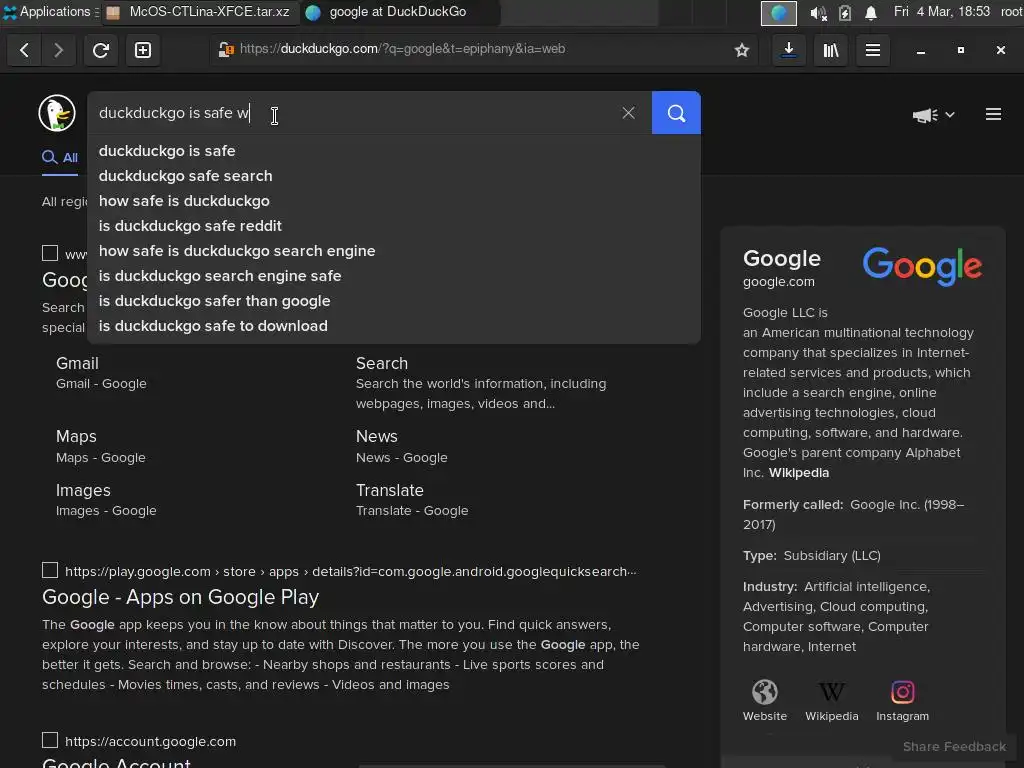Choose suggestion 'is duckduckgo safe reddit'

click(x=394, y=226)
